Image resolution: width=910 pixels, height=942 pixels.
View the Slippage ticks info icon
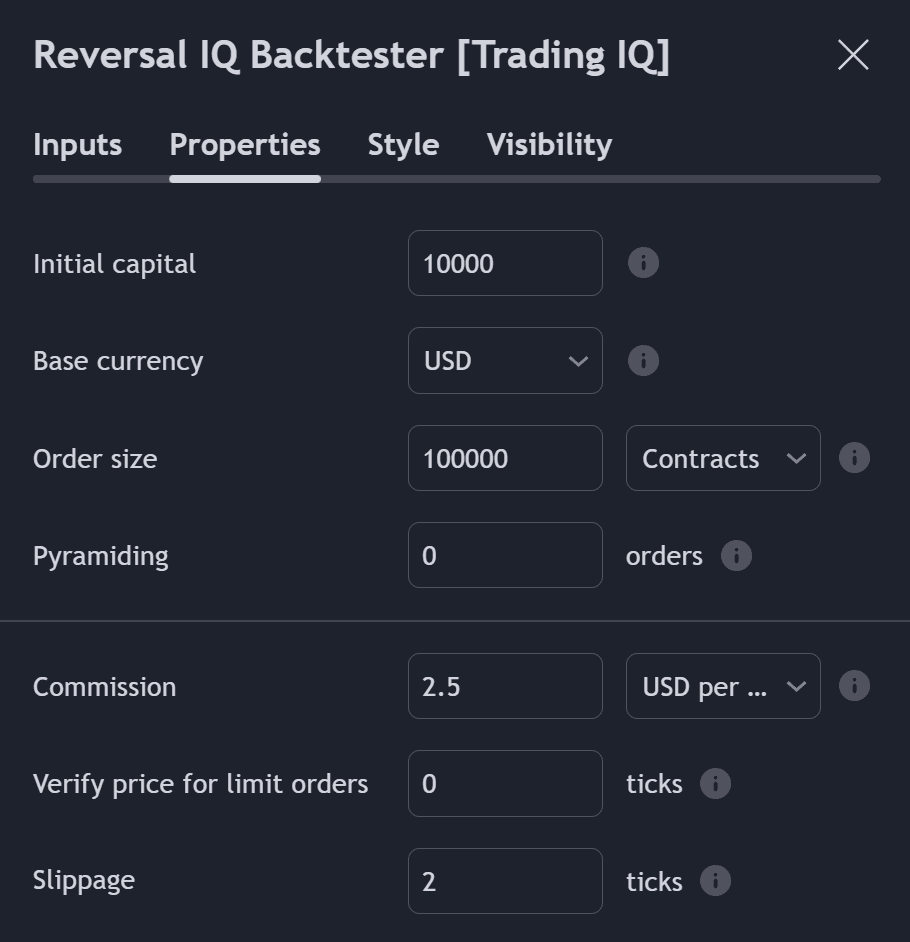pos(715,881)
